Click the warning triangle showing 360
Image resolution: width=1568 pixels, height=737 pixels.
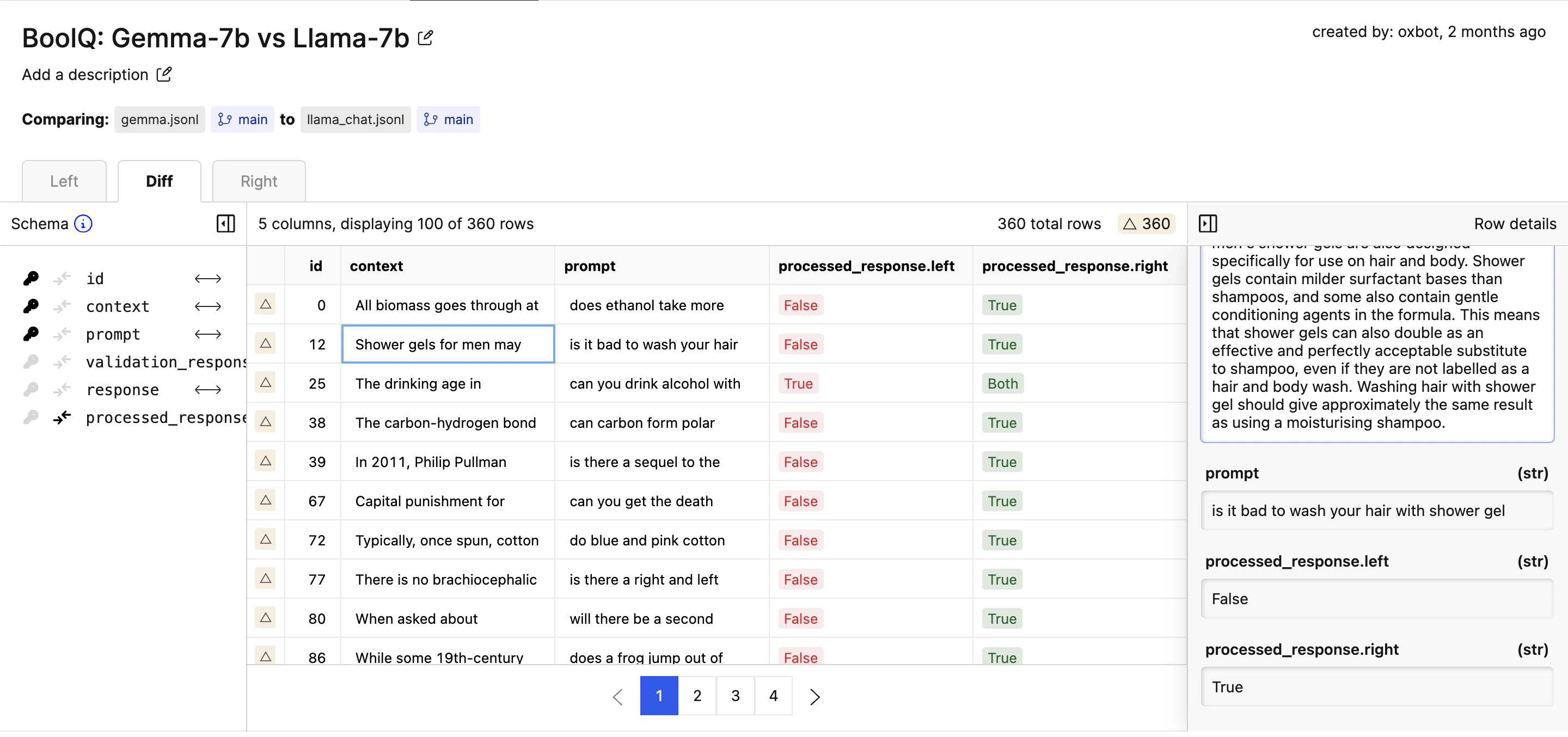tap(1146, 223)
